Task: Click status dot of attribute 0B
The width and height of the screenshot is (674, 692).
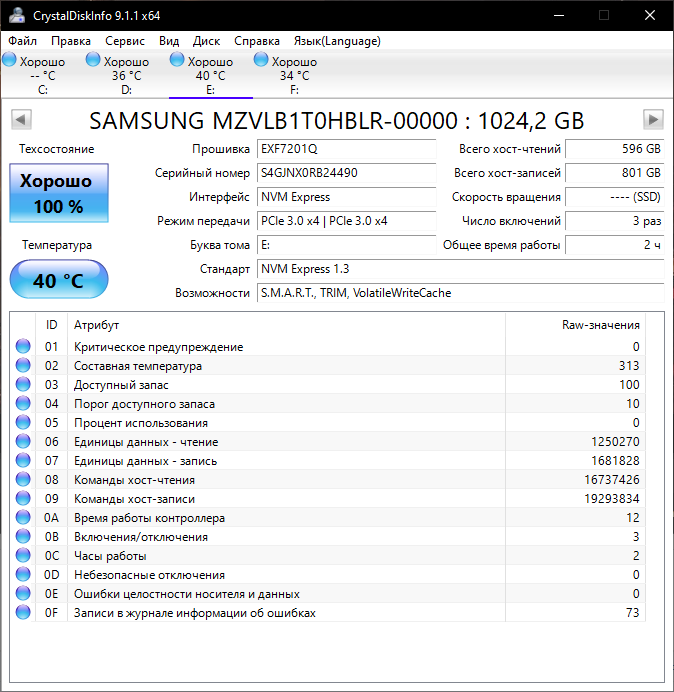Action: point(23,536)
